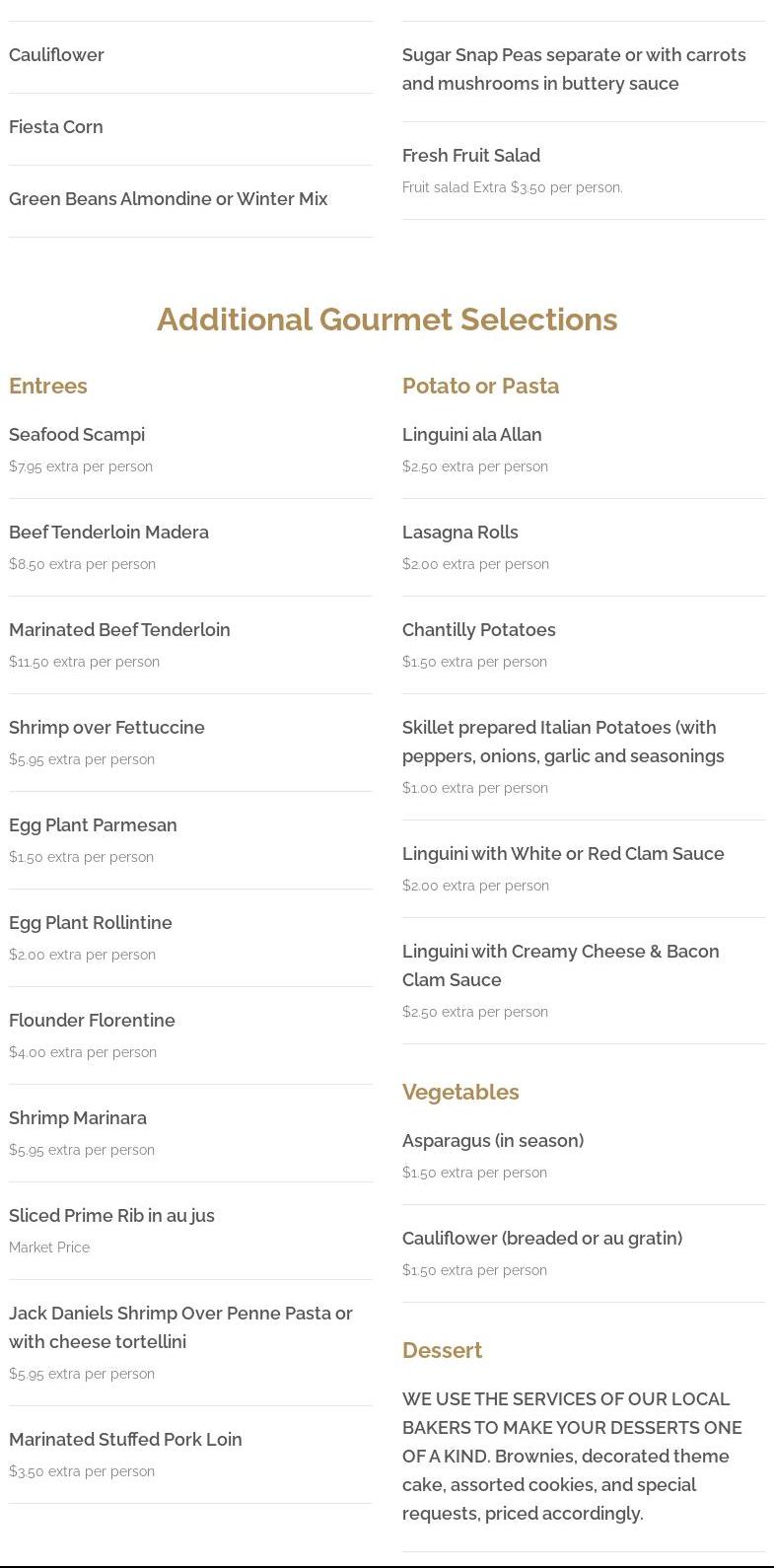Select Sliced Prime Rib in au jus

111,1216
